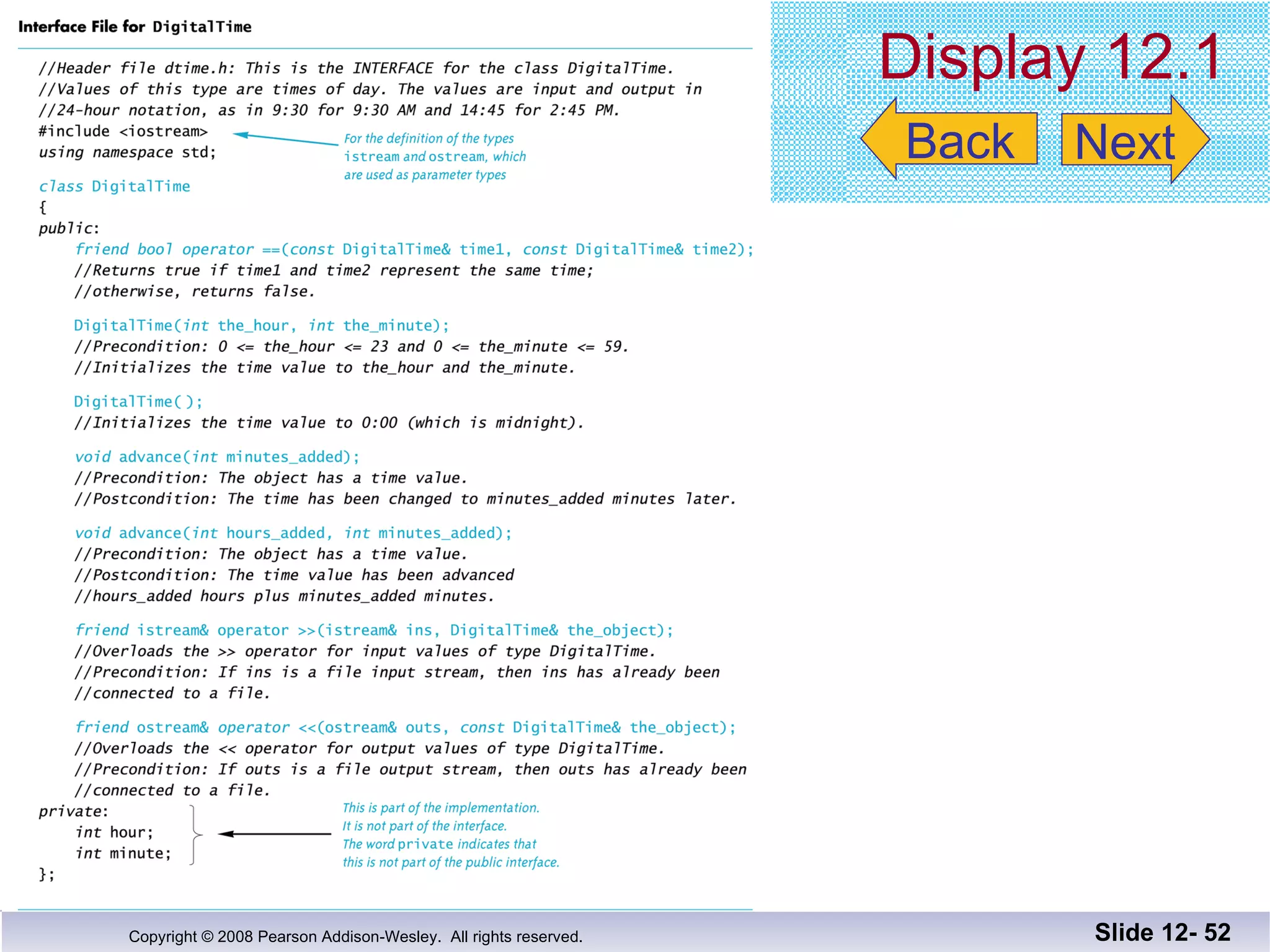Screen dimensions: 1270x952
Task: Click 'If ins is a file input stream' comment
Action: tap(397, 672)
